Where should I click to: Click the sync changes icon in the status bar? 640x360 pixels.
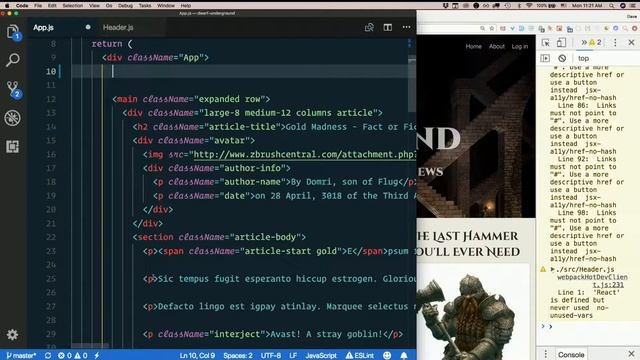pyautogui.click(x=48, y=356)
